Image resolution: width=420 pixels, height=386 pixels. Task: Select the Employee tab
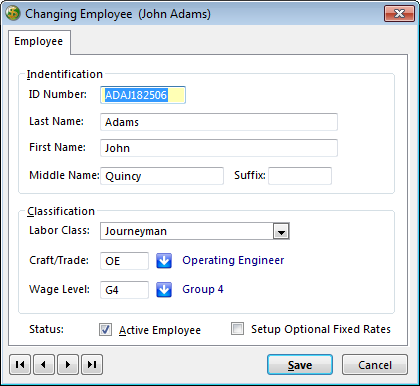[x=39, y=42]
